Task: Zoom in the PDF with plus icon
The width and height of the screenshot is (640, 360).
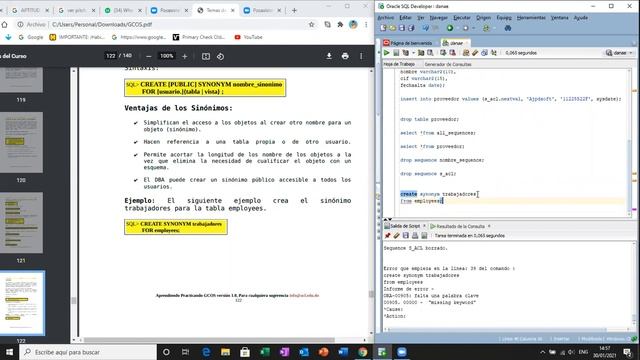Action: [x=184, y=56]
